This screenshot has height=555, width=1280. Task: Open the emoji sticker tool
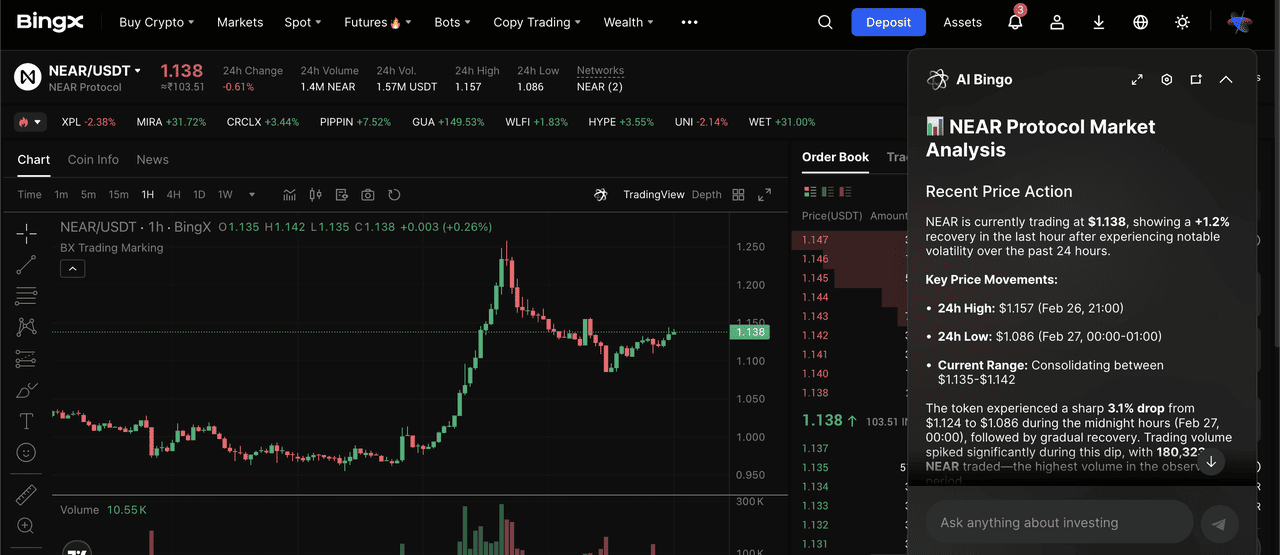point(26,453)
